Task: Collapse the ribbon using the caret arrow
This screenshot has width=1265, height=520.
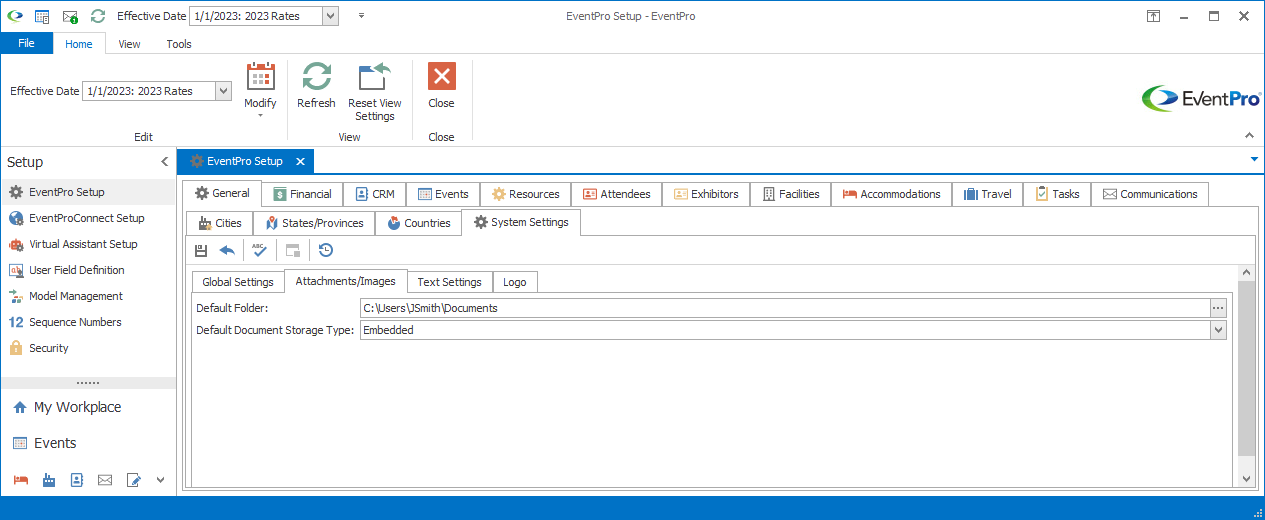Action: click(x=1248, y=135)
